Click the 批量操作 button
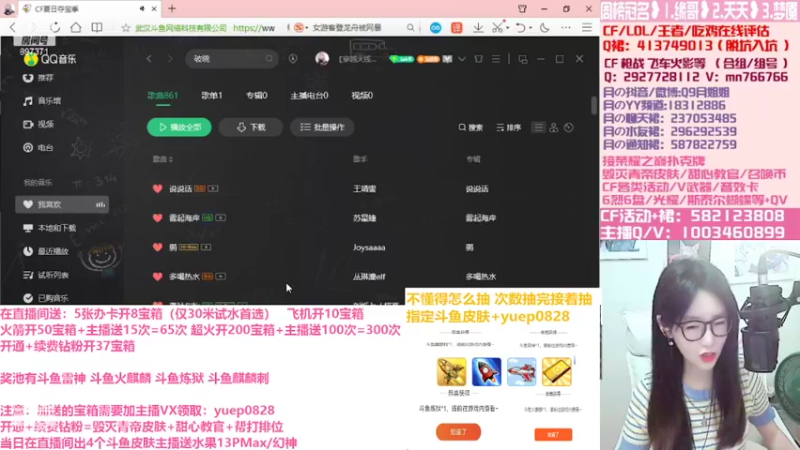Screen dimensions: 800x450 pyautogui.click(x=322, y=127)
